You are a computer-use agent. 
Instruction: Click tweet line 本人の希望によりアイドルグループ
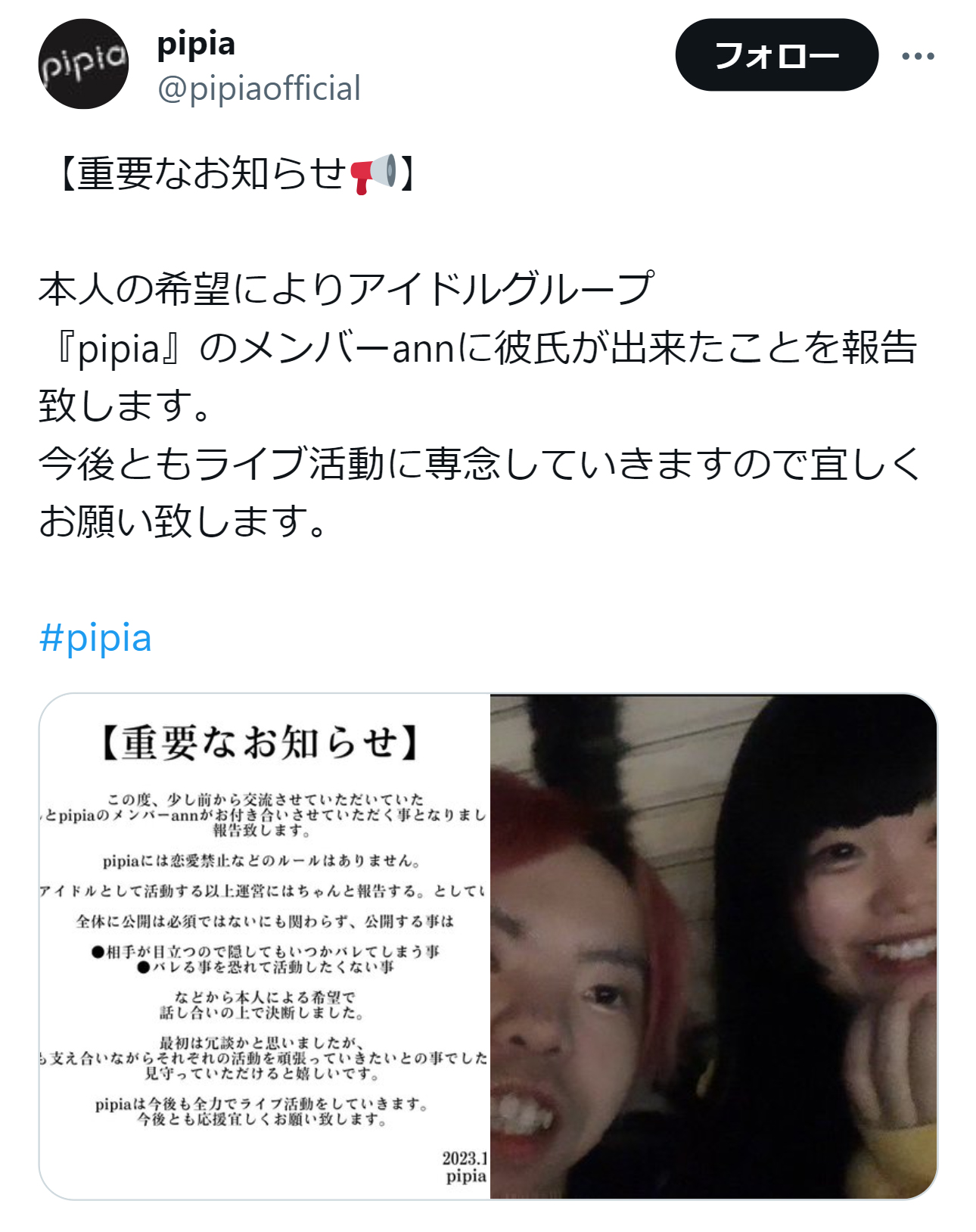point(347,289)
